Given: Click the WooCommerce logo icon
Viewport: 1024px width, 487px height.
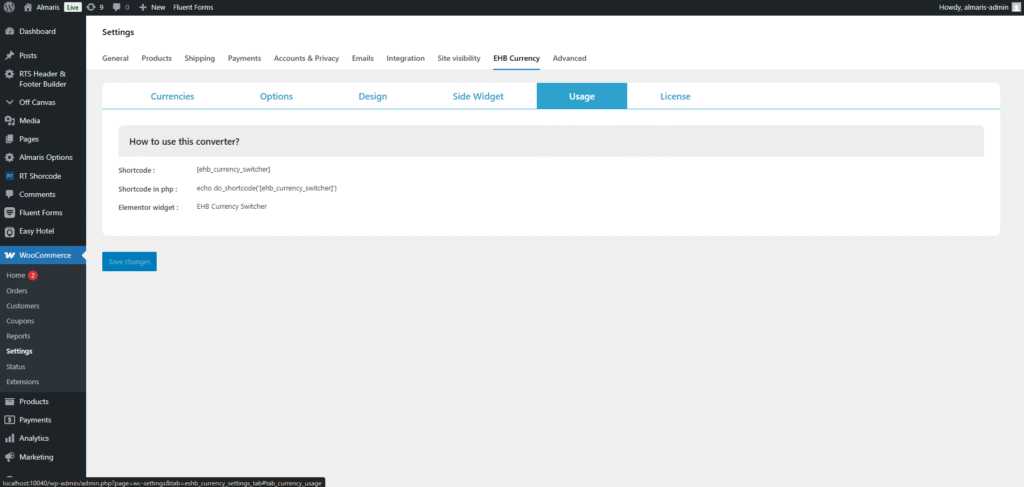Looking at the screenshot, I should pos(9,255).
